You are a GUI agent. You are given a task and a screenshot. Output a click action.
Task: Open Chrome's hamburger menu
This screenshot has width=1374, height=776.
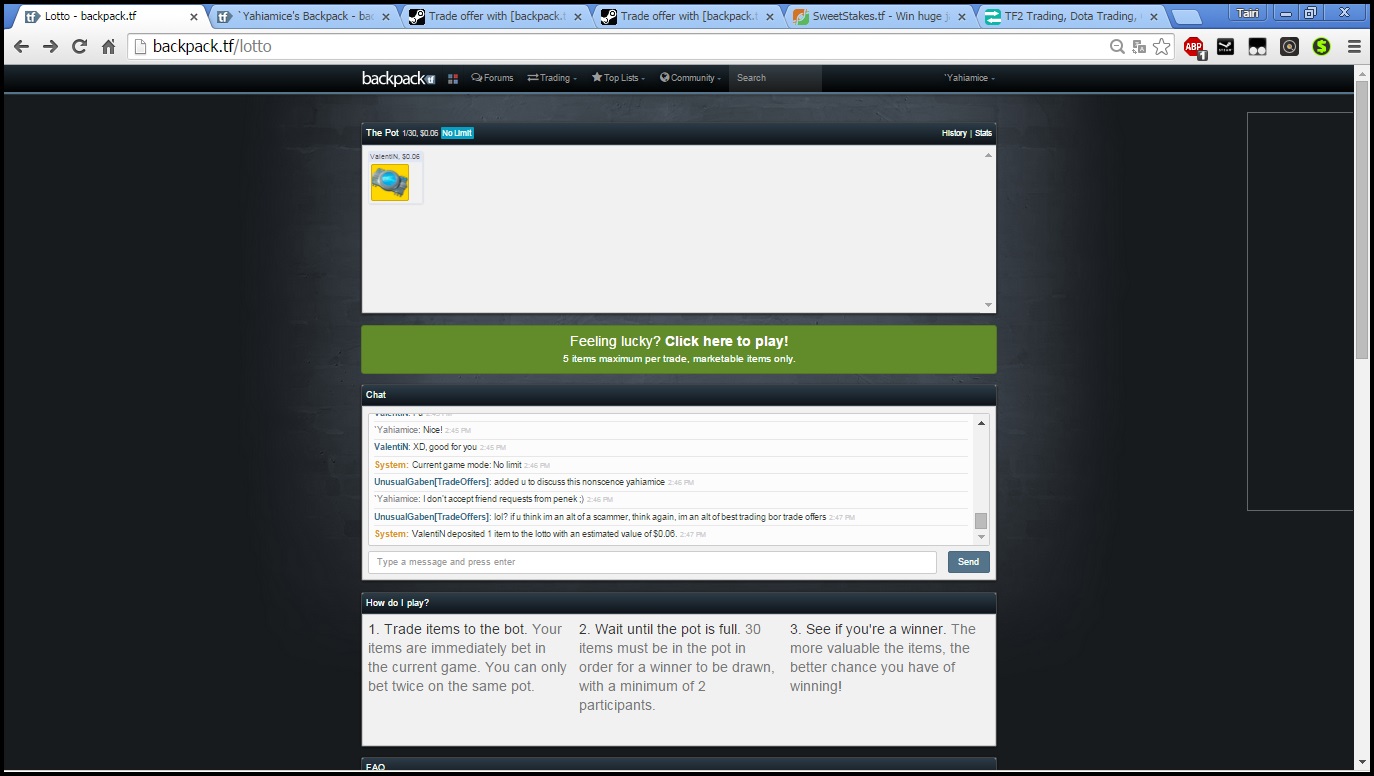(1354, 46)
